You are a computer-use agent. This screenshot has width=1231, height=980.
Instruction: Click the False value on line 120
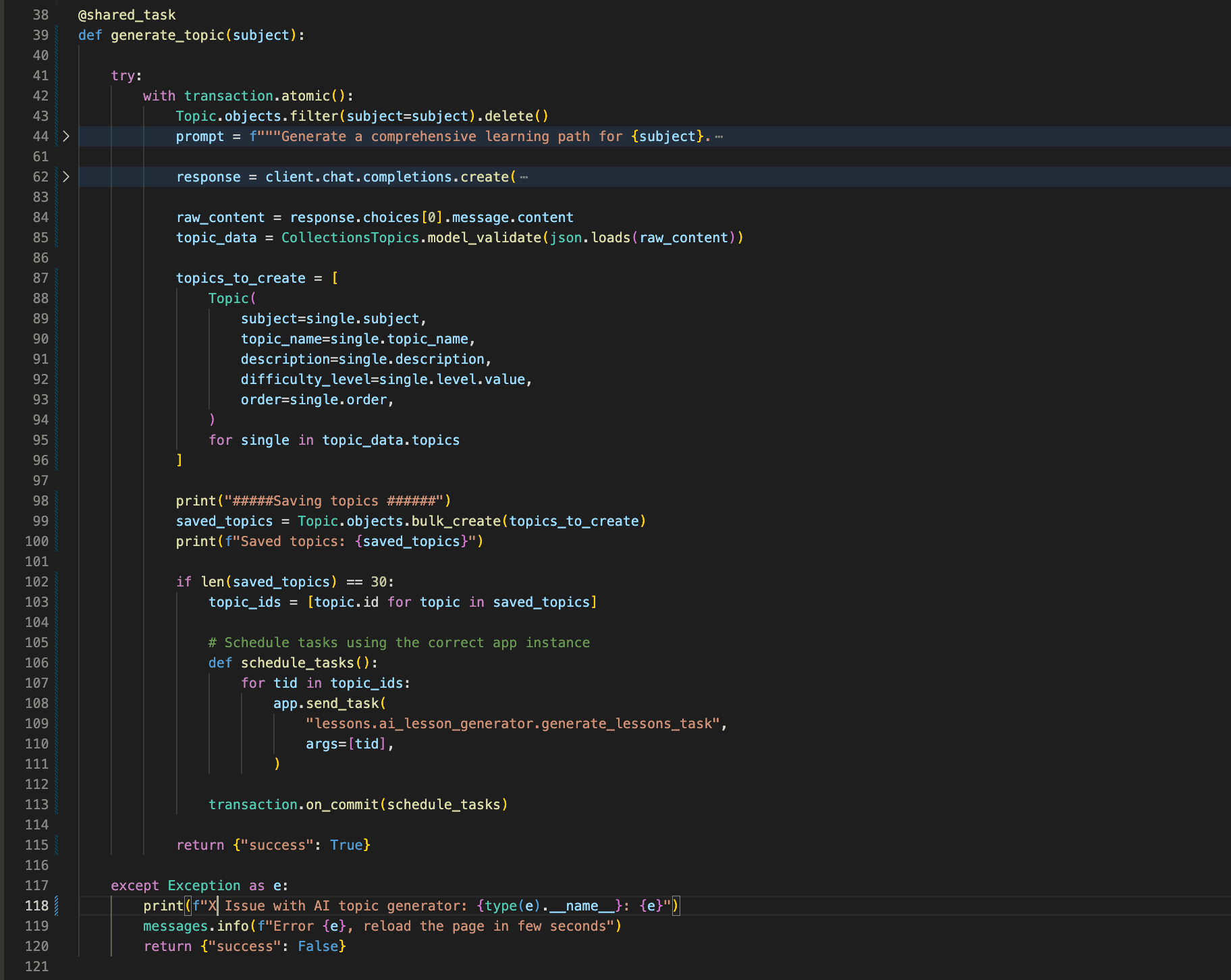pos(317,946)
